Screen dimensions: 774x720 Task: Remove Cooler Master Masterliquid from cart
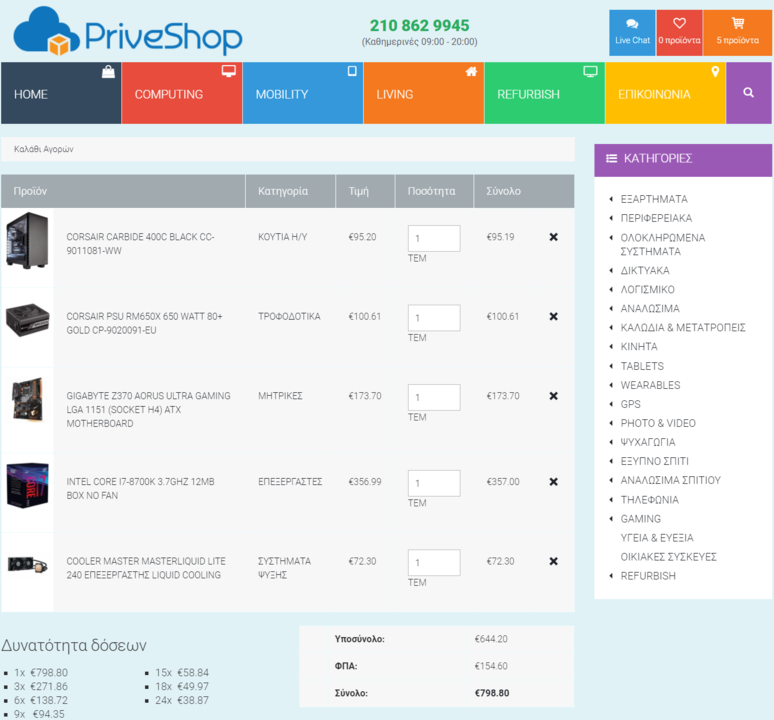click(x=553, y=561)
